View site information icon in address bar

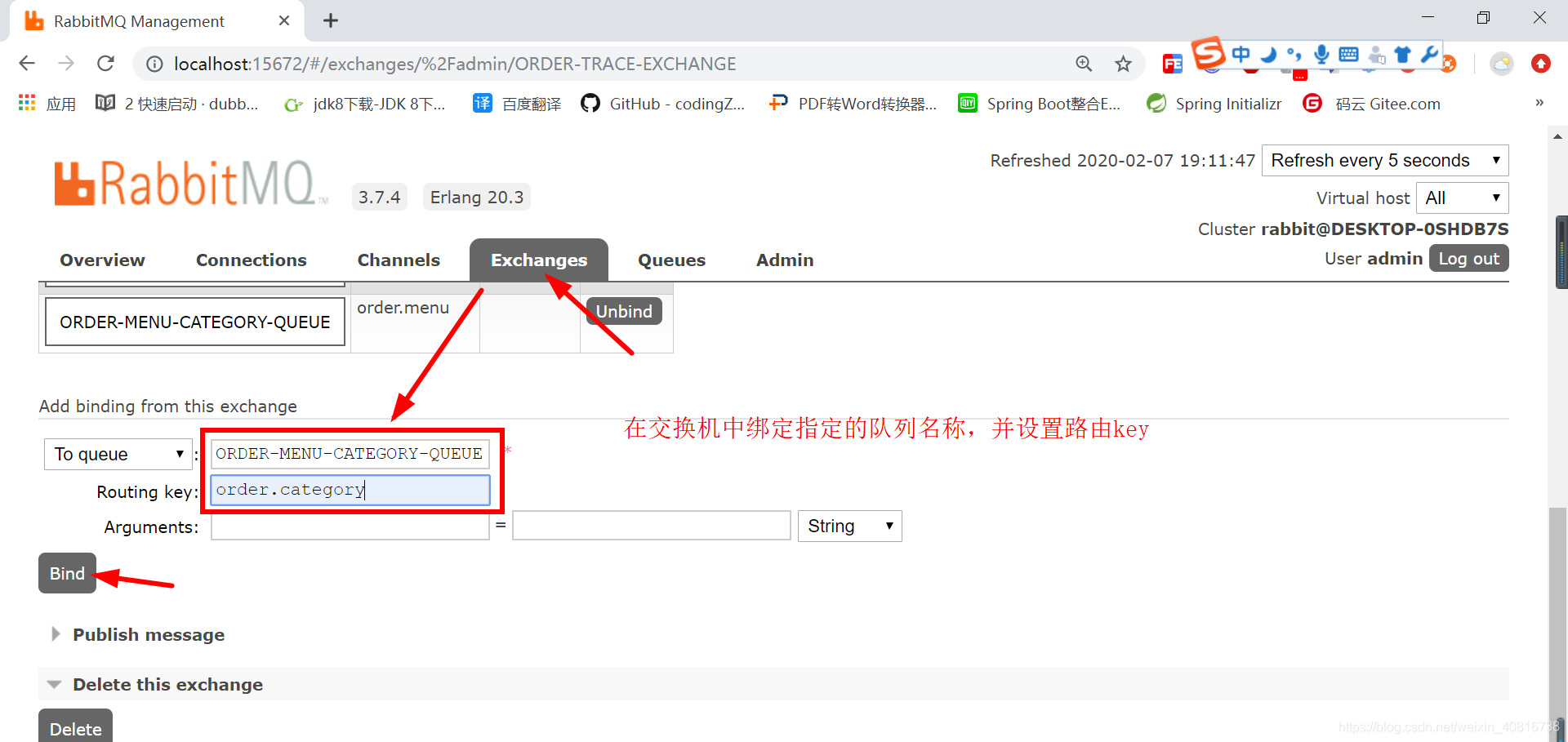(x=154, y=64)
